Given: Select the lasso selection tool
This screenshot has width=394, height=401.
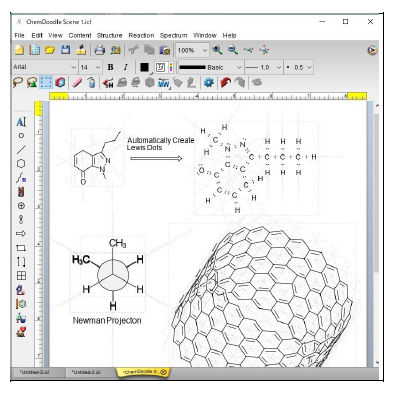Looking at the screenshot, I should click(18, 82).
